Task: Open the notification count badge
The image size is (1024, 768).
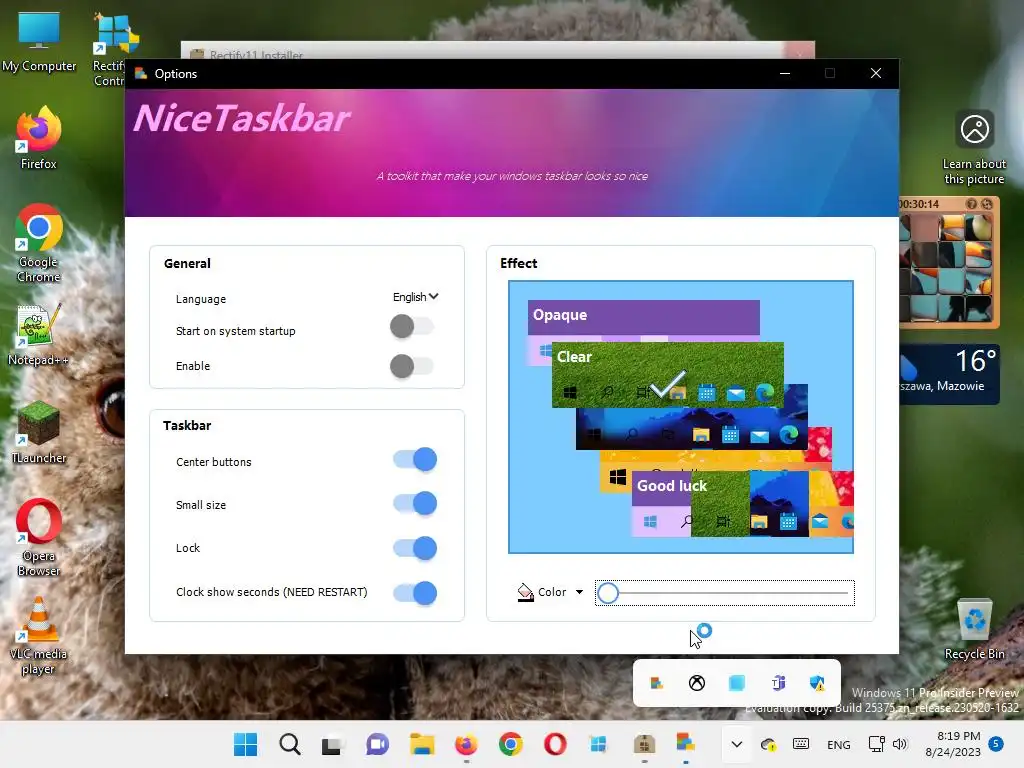Action: (996, 743)
